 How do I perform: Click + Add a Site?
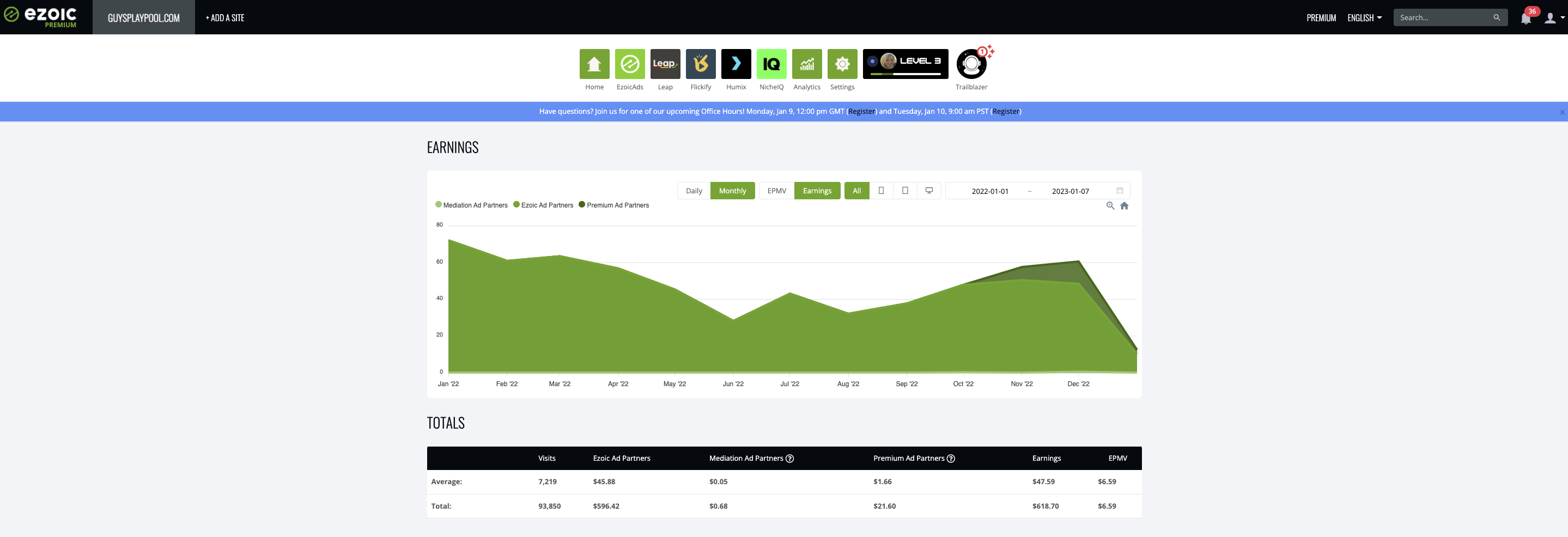(224, 17)
